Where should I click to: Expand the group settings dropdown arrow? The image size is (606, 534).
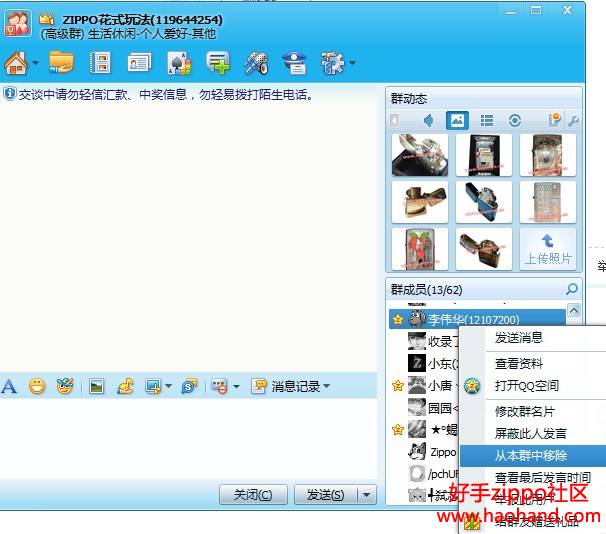[352, 63]
